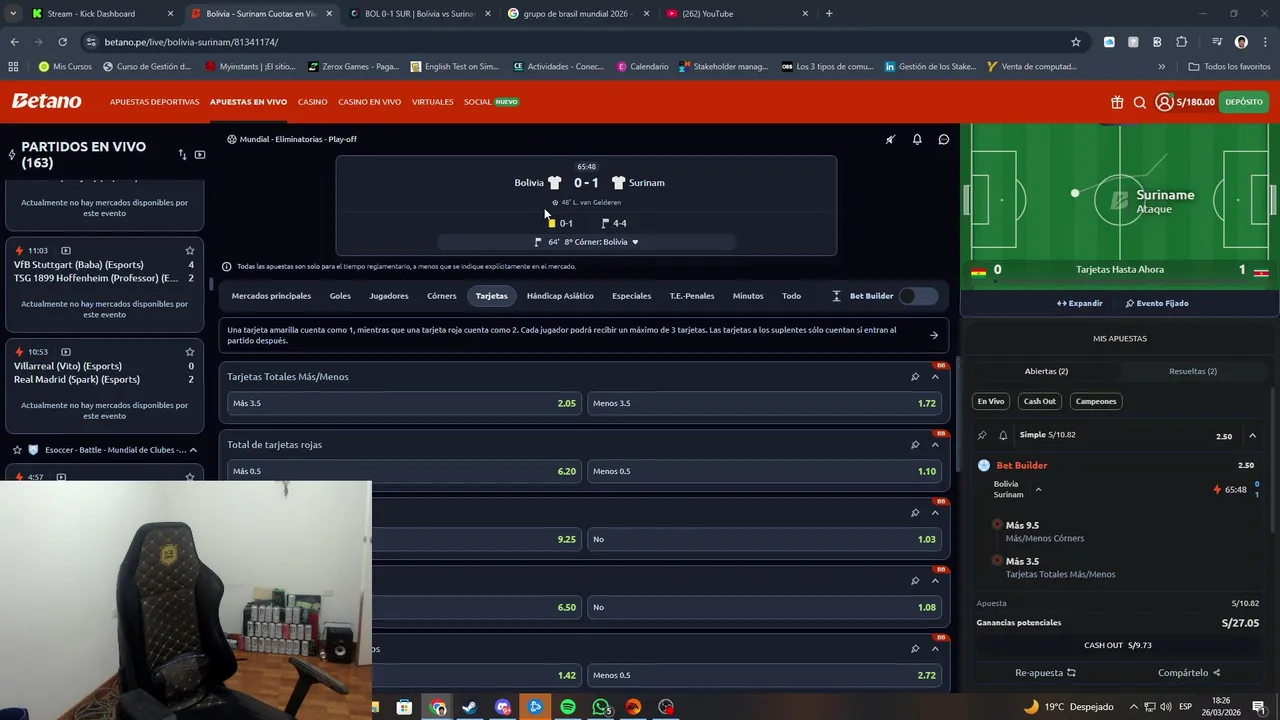Viewport: 1280px width, 720px height.
Task: Collapse Esoccer Battle Mundial de Clubes group
Action: click(193, 450)
